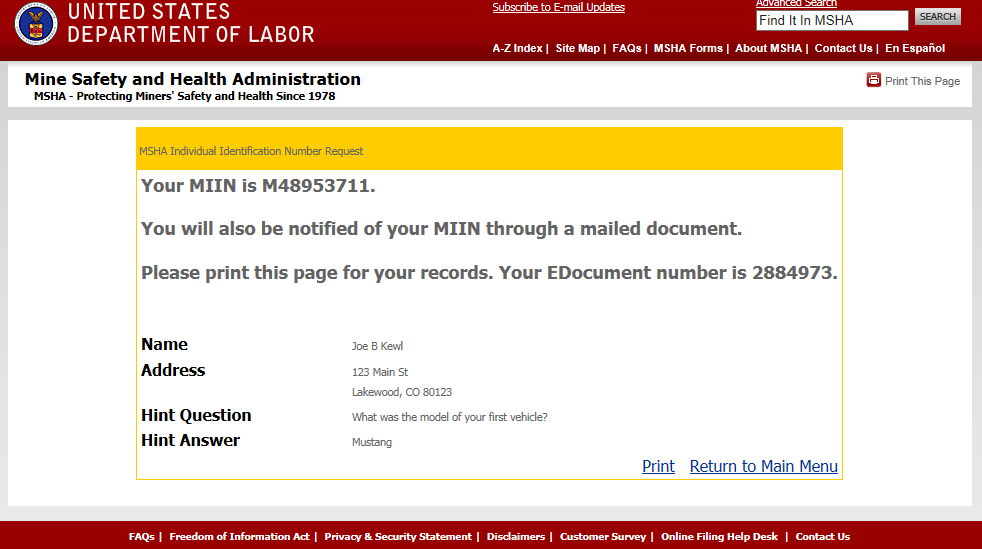Open Online Filing Help Desk footer link
The image size is (982, 549).
click(720, 536)
